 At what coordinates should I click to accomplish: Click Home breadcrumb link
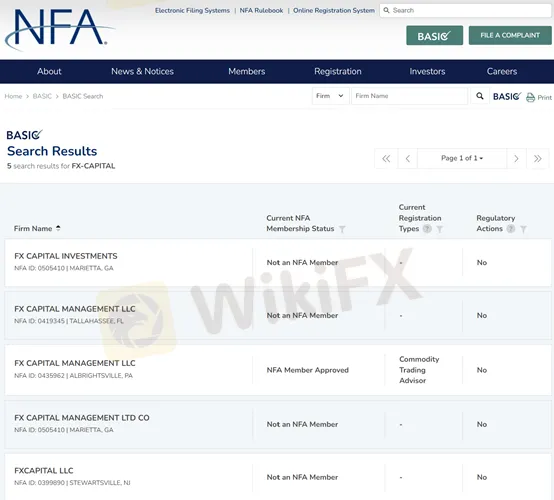(13, 96)
